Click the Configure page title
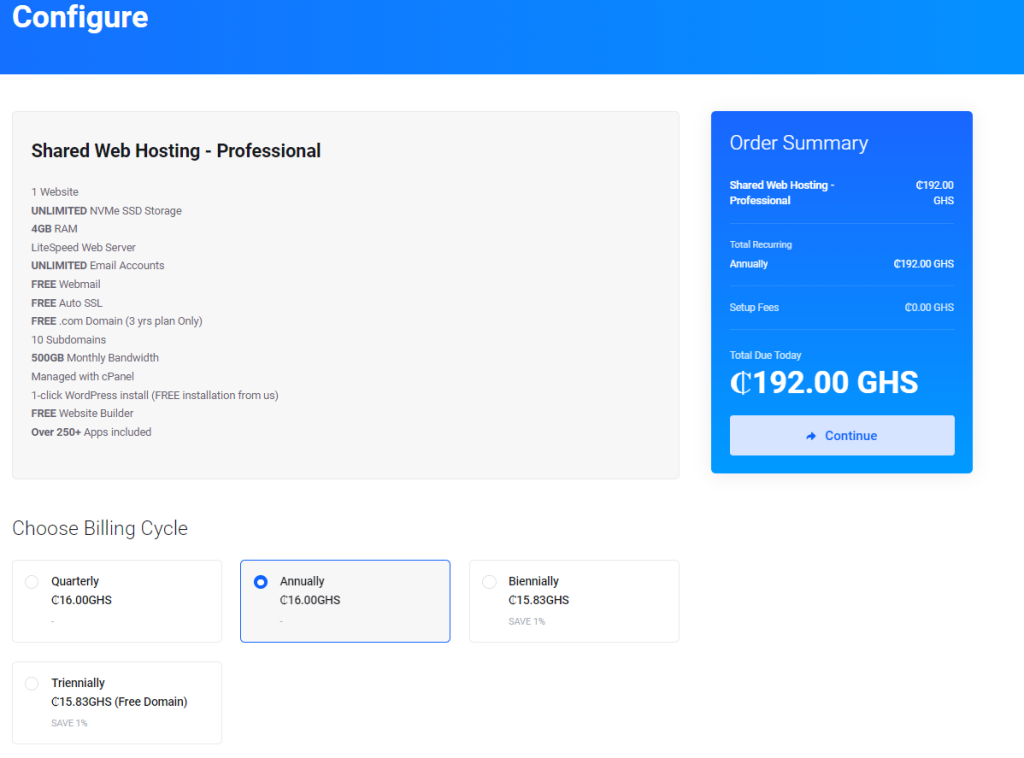Screen dimensions: 1024x758 (x=80, y=17)
